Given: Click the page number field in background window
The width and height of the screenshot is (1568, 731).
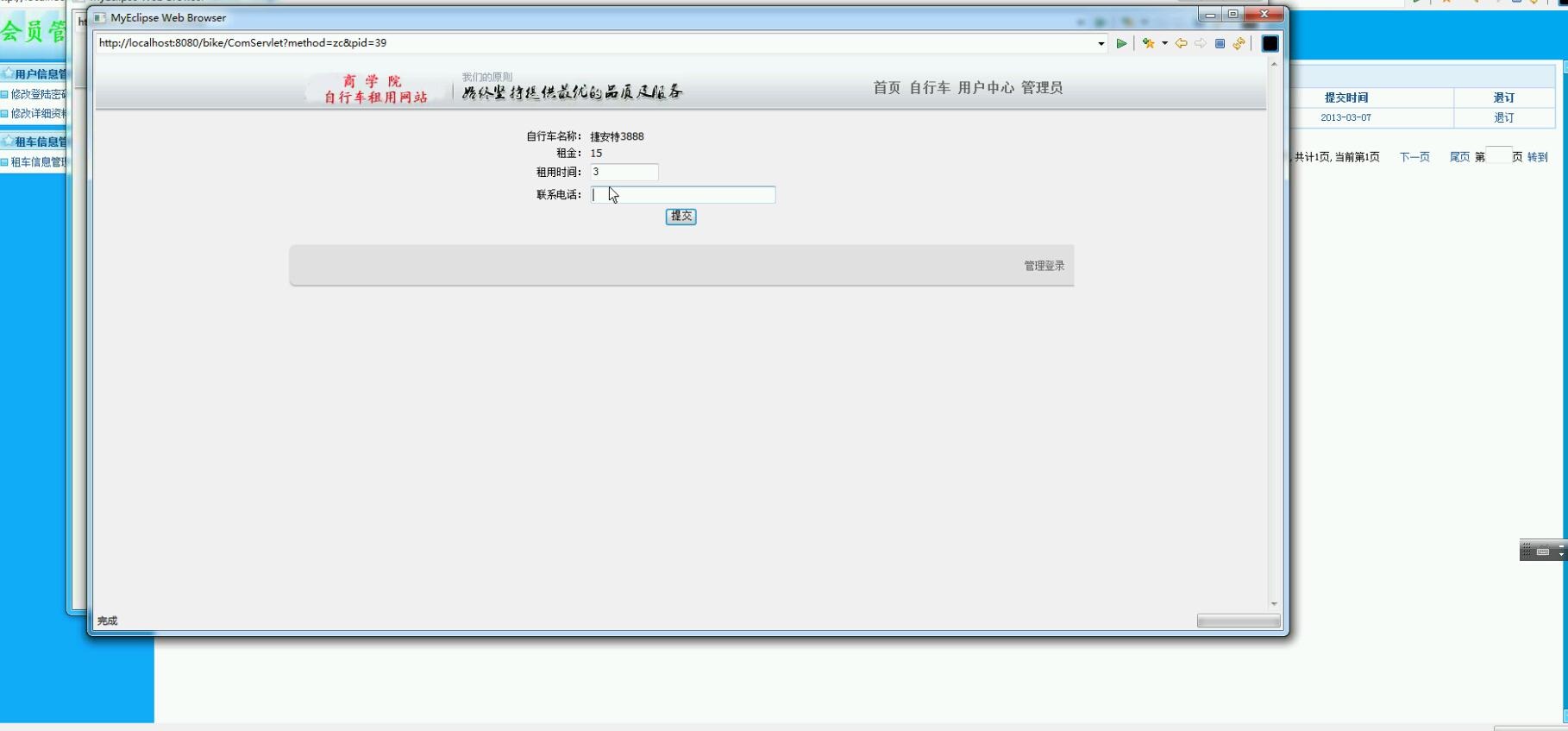Looking at the screenshot, I should (x=1499, y=155).
